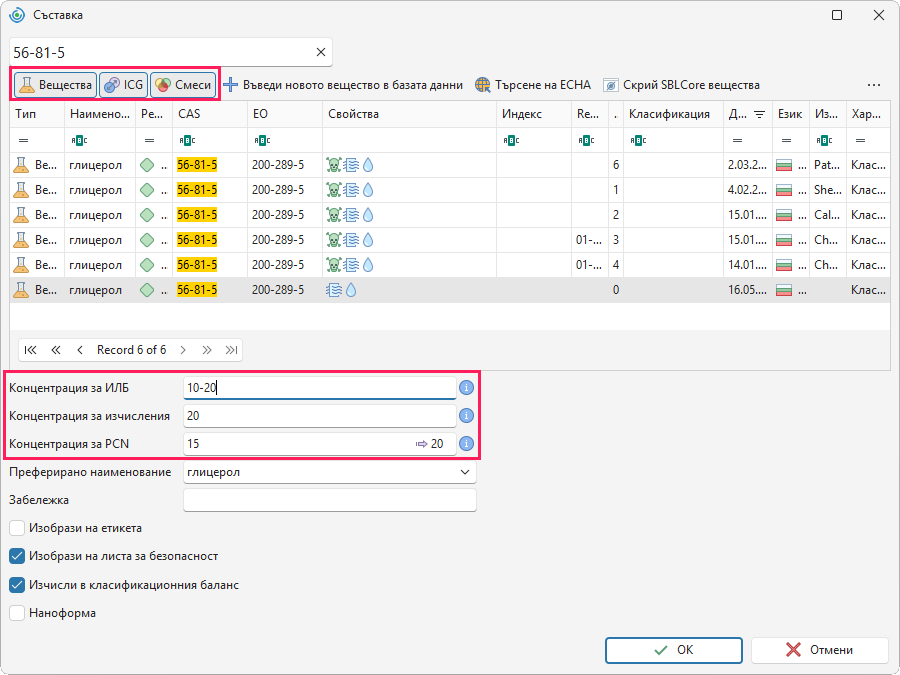
Task: Click Въведи новото вещество в базата данни
Action: click(343, 85)
